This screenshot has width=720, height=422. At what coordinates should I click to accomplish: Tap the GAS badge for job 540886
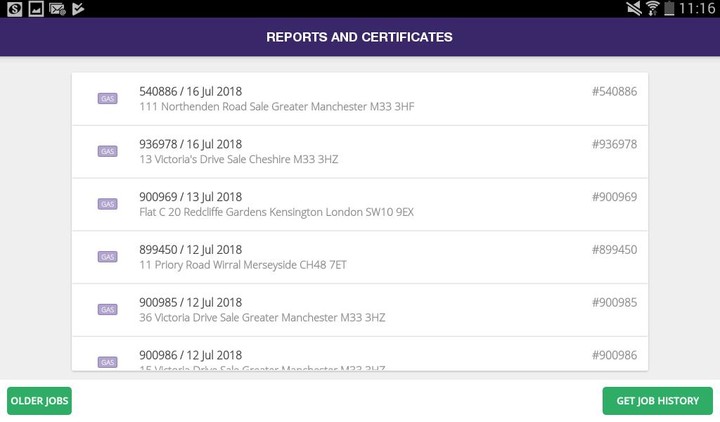[107, 99]
